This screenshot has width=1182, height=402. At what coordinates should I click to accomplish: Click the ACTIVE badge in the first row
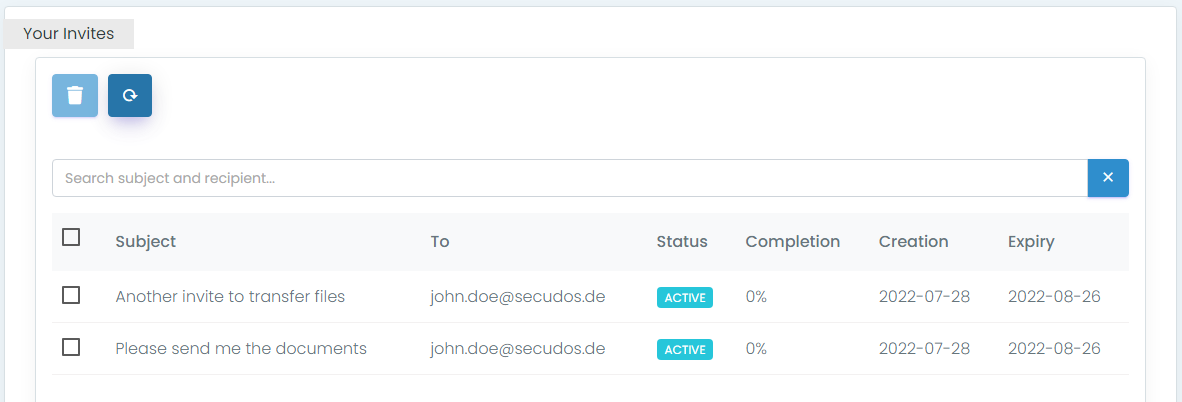point(685,298)
